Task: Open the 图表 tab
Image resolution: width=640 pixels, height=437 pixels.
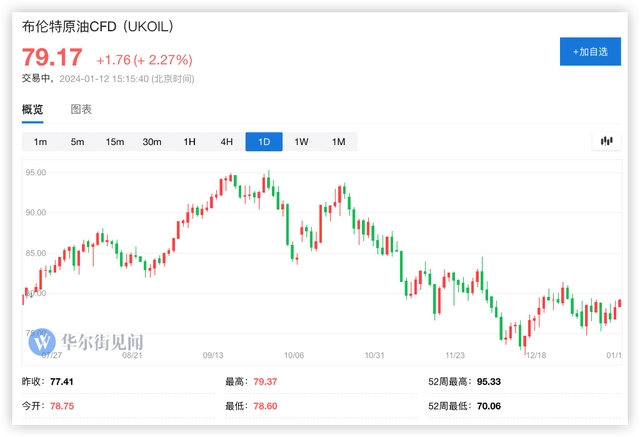Action: click(x=81, y=110)
